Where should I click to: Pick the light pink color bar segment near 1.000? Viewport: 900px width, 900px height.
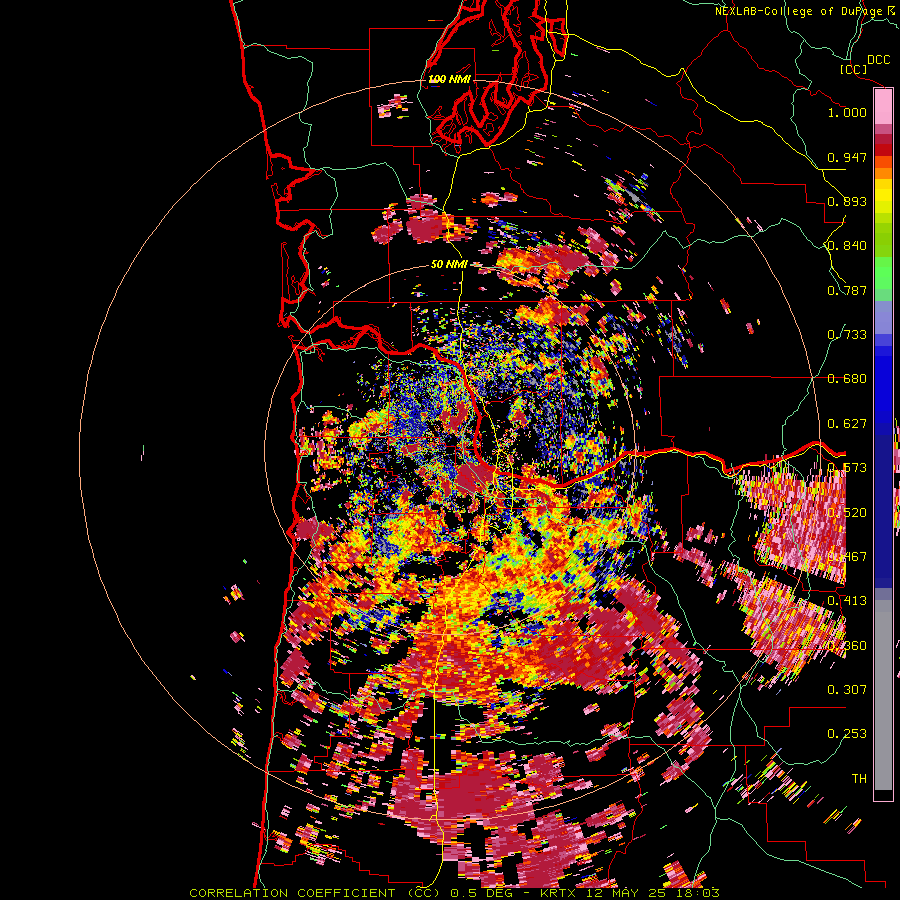[883, 106]
